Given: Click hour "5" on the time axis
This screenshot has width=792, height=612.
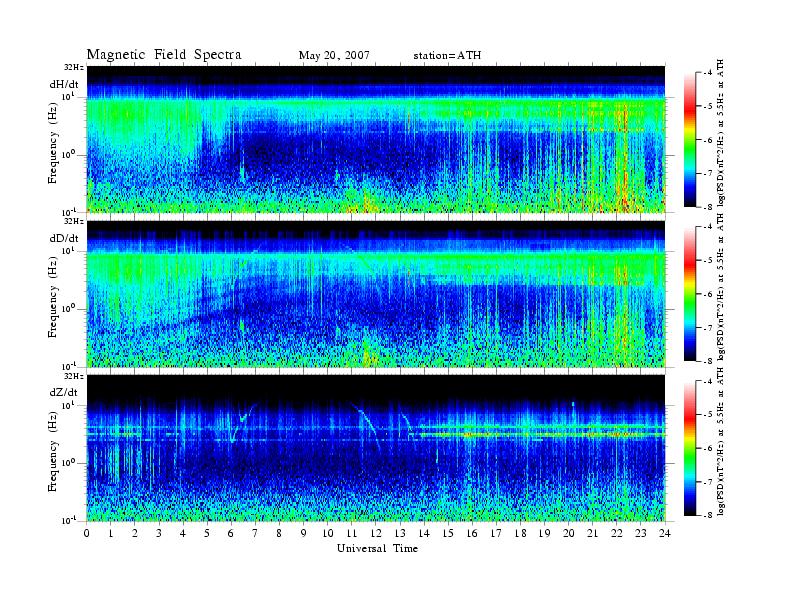Looking at the screenshot, I should pos(207,533).
